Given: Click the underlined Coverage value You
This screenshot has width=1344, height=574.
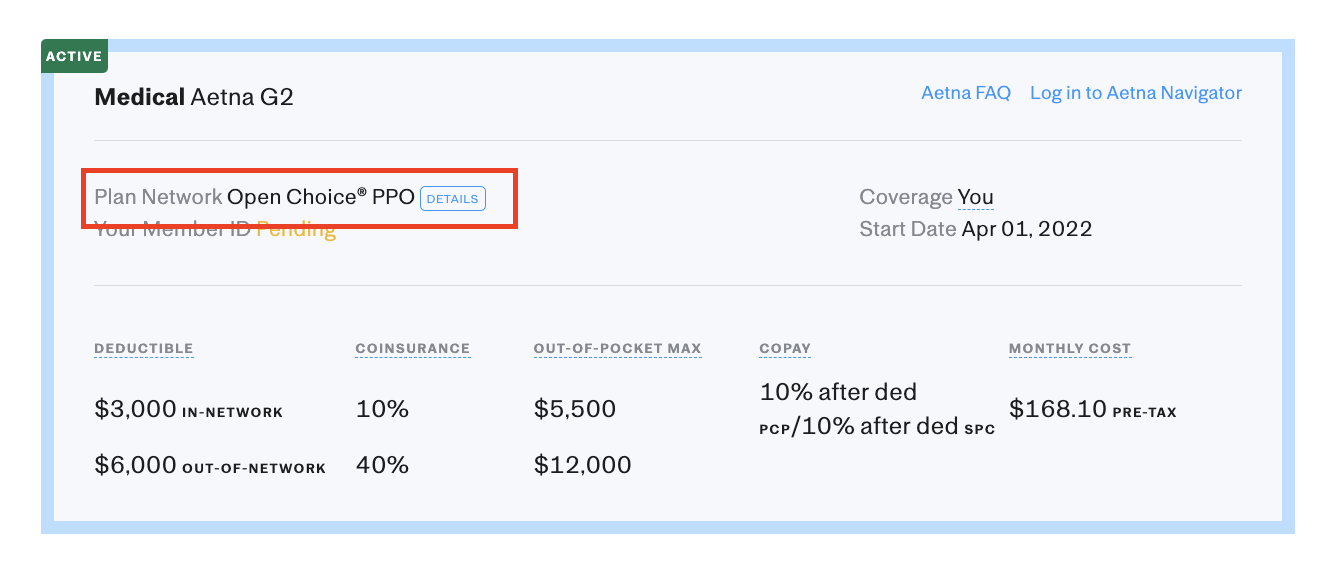Looking at the screenshot, I should tap(975, 197).
